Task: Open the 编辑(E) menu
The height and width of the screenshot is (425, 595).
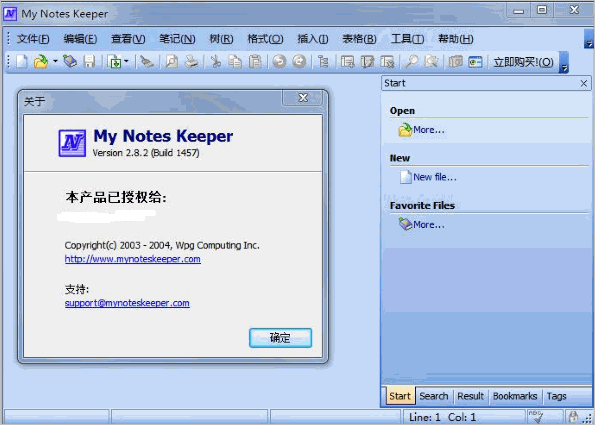Action: (x=80, y=39)
